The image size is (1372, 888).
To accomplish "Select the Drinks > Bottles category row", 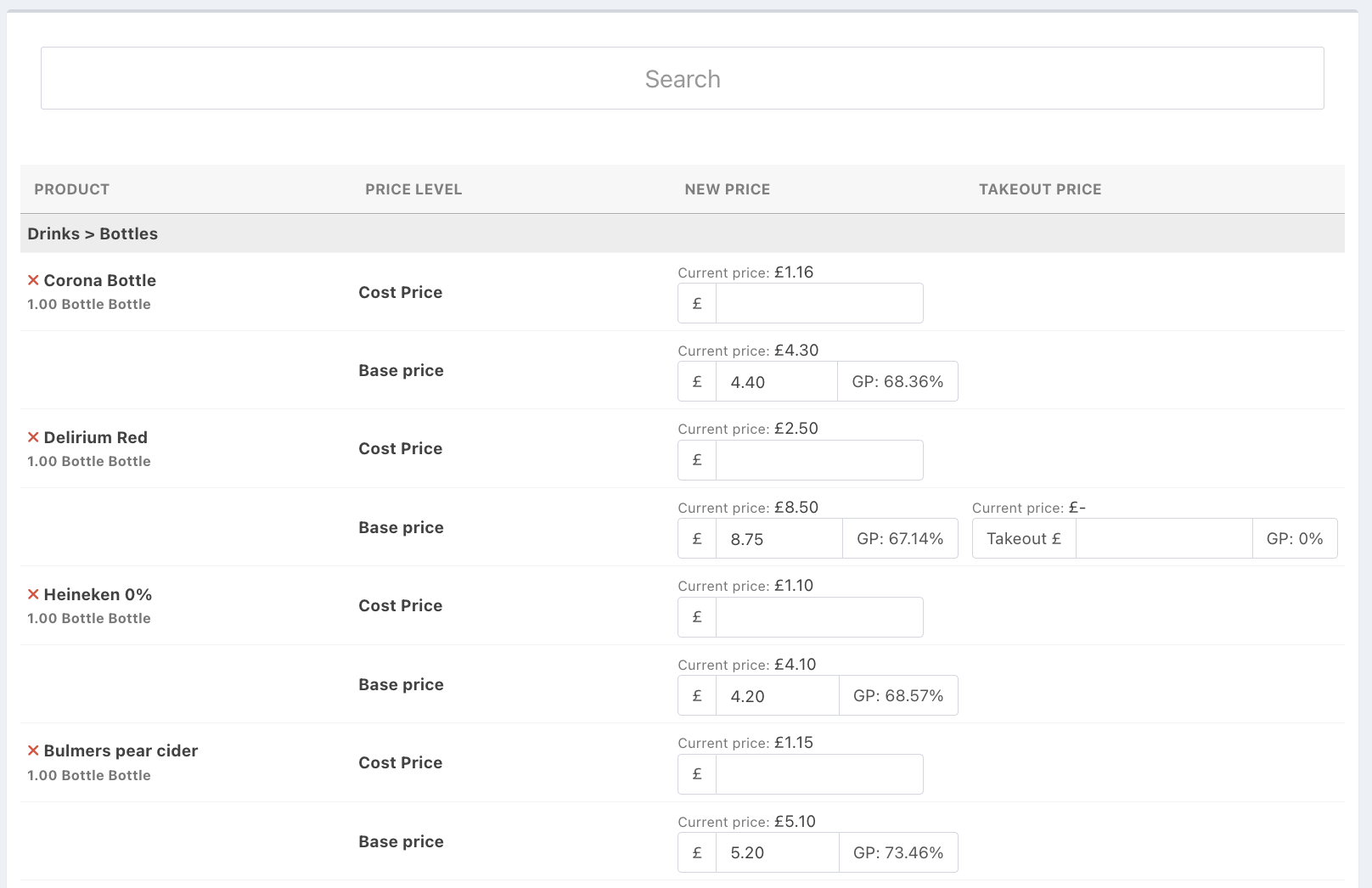I will click(683, 233).
